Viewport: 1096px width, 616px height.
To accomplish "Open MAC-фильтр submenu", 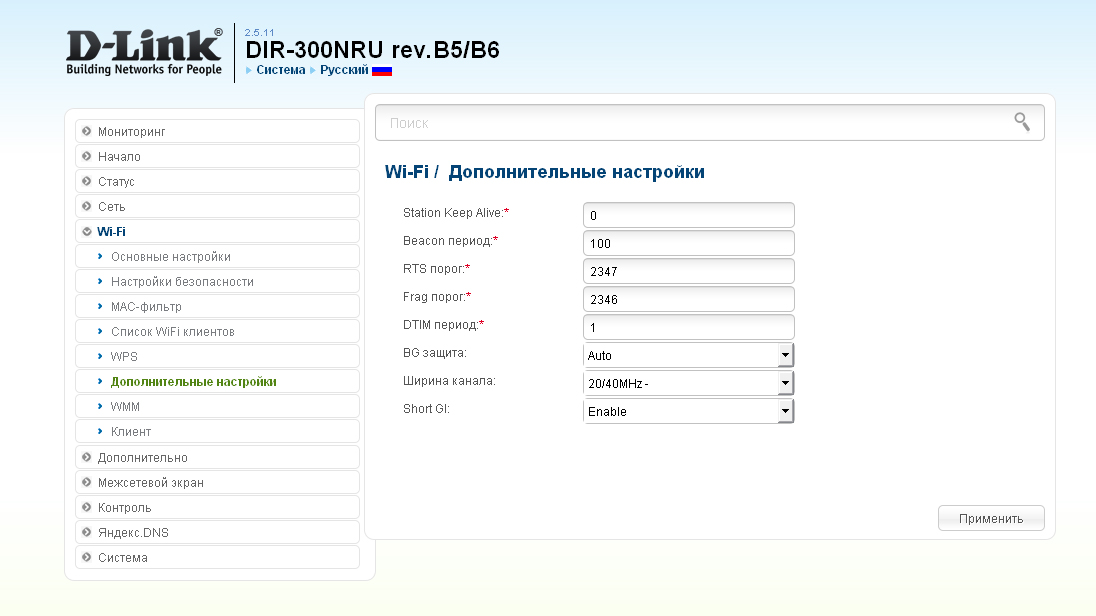I will coord(217,306).
